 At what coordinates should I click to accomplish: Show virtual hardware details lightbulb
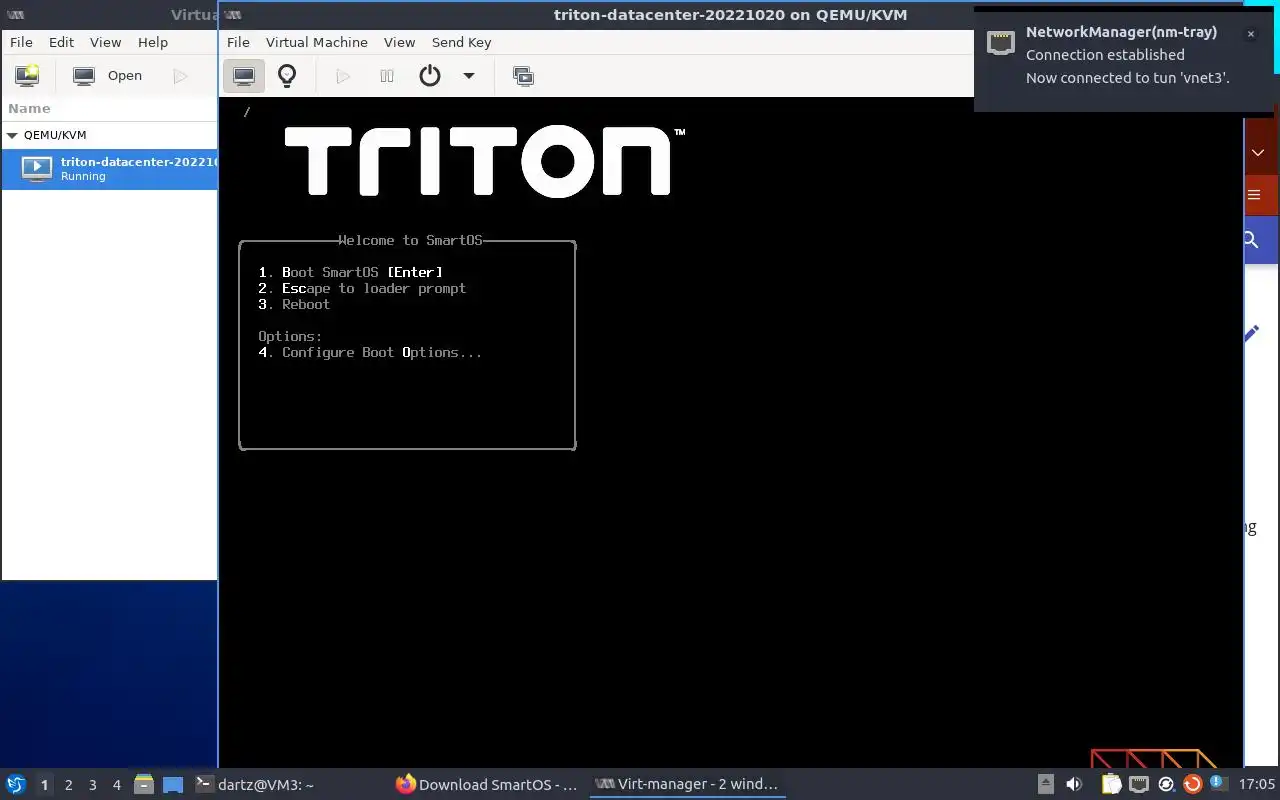point(287,76)
